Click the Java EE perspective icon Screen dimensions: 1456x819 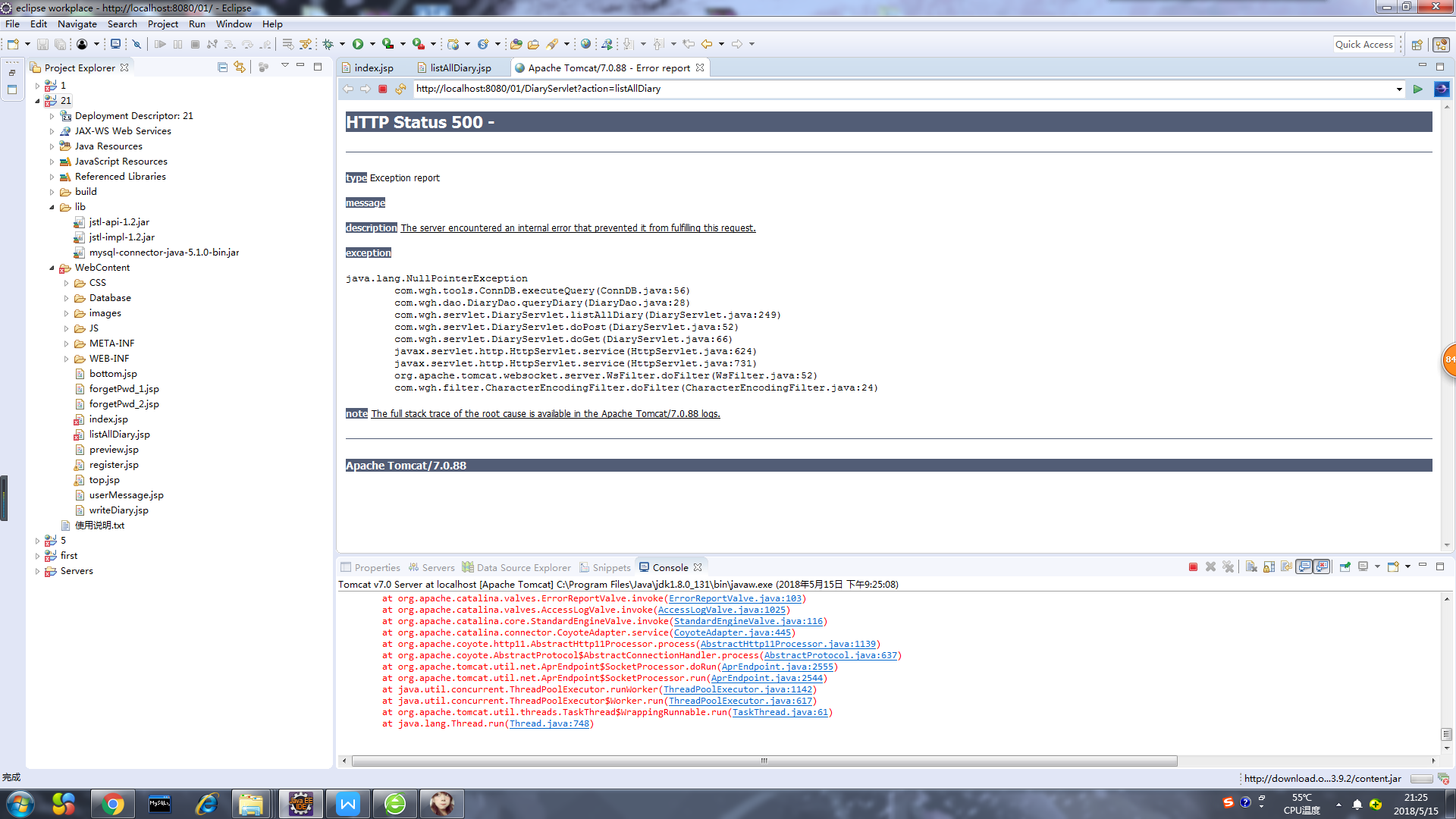[x=1442, y=45]
